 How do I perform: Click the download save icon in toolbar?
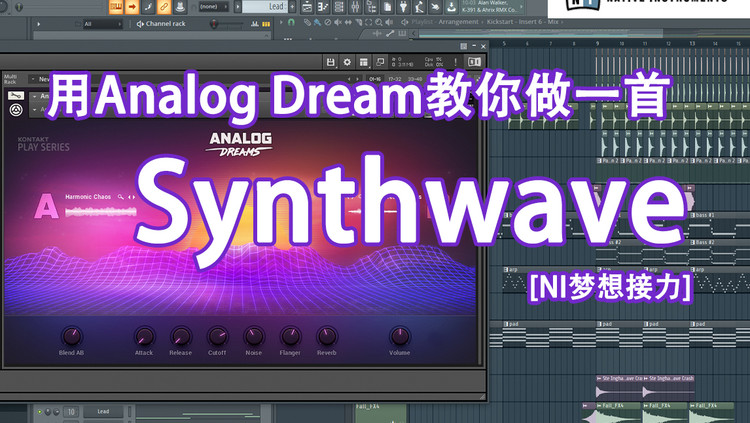point(451,7)
